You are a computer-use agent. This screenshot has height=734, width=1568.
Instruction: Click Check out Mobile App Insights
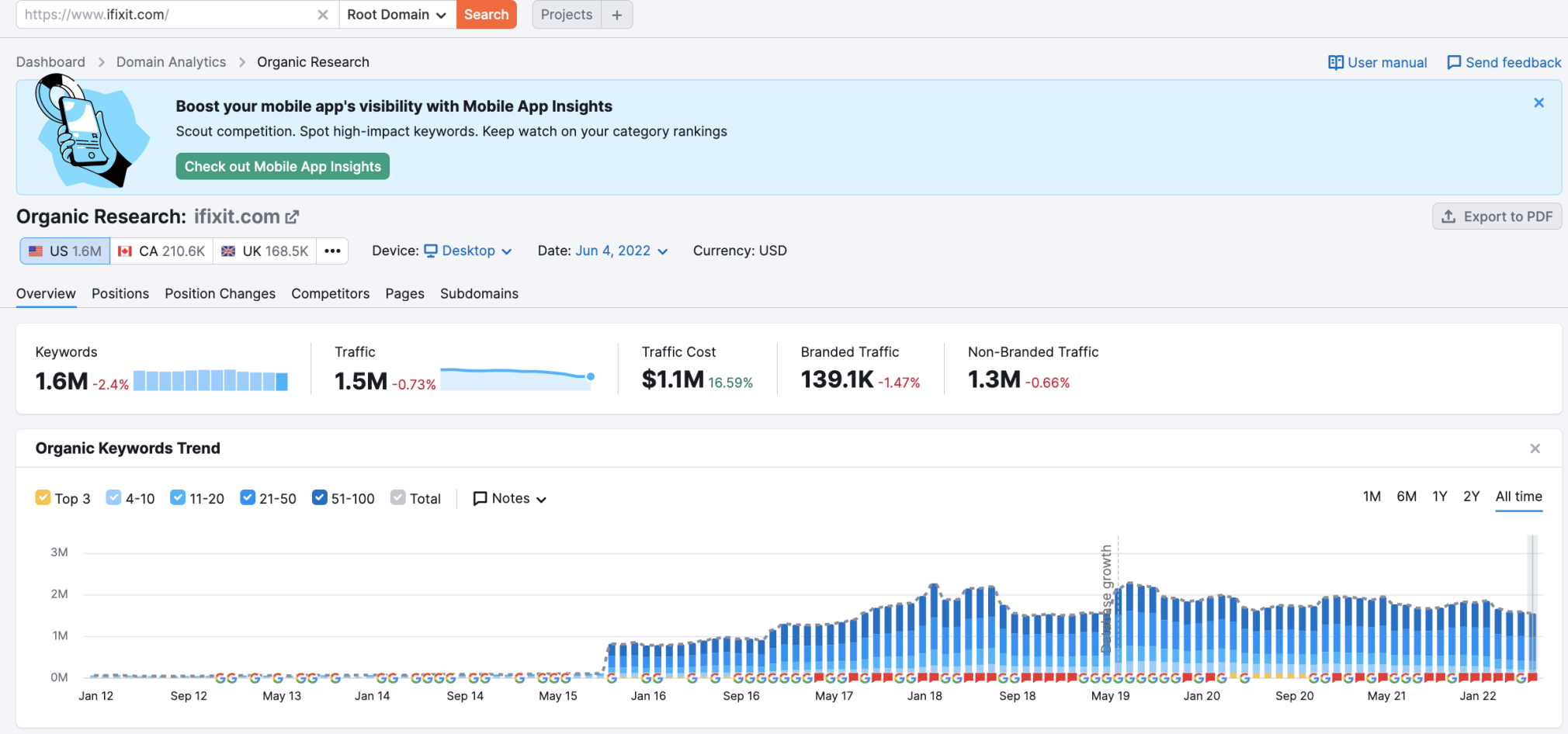coord(283,166)
